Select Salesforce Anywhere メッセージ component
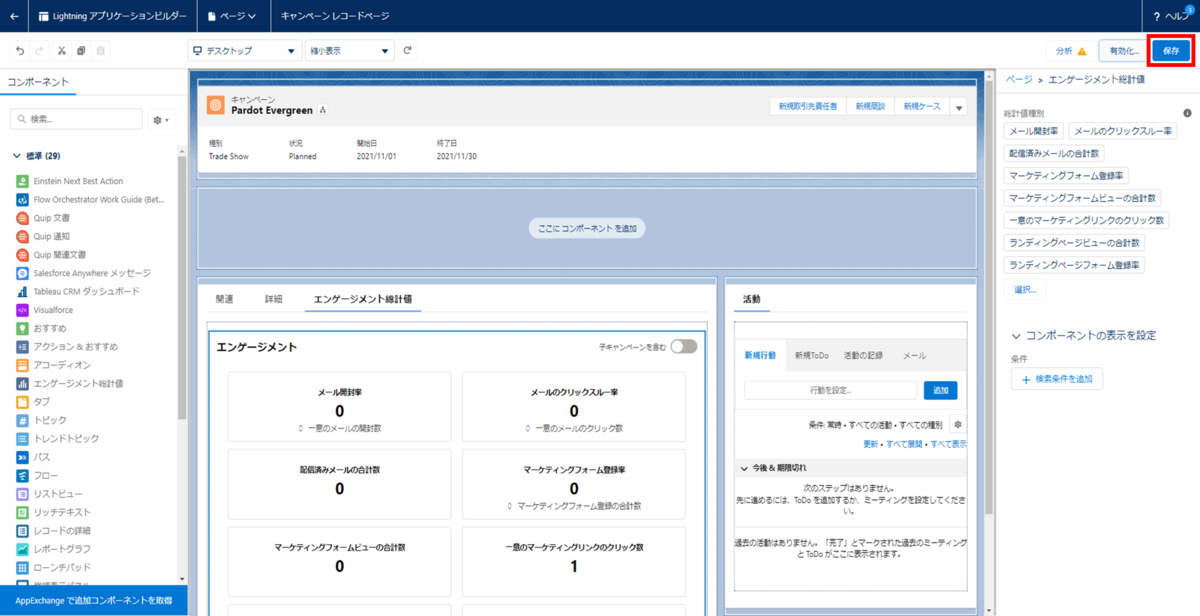The width and height of the screenshot is (1200, 616). tap(84, 273)
